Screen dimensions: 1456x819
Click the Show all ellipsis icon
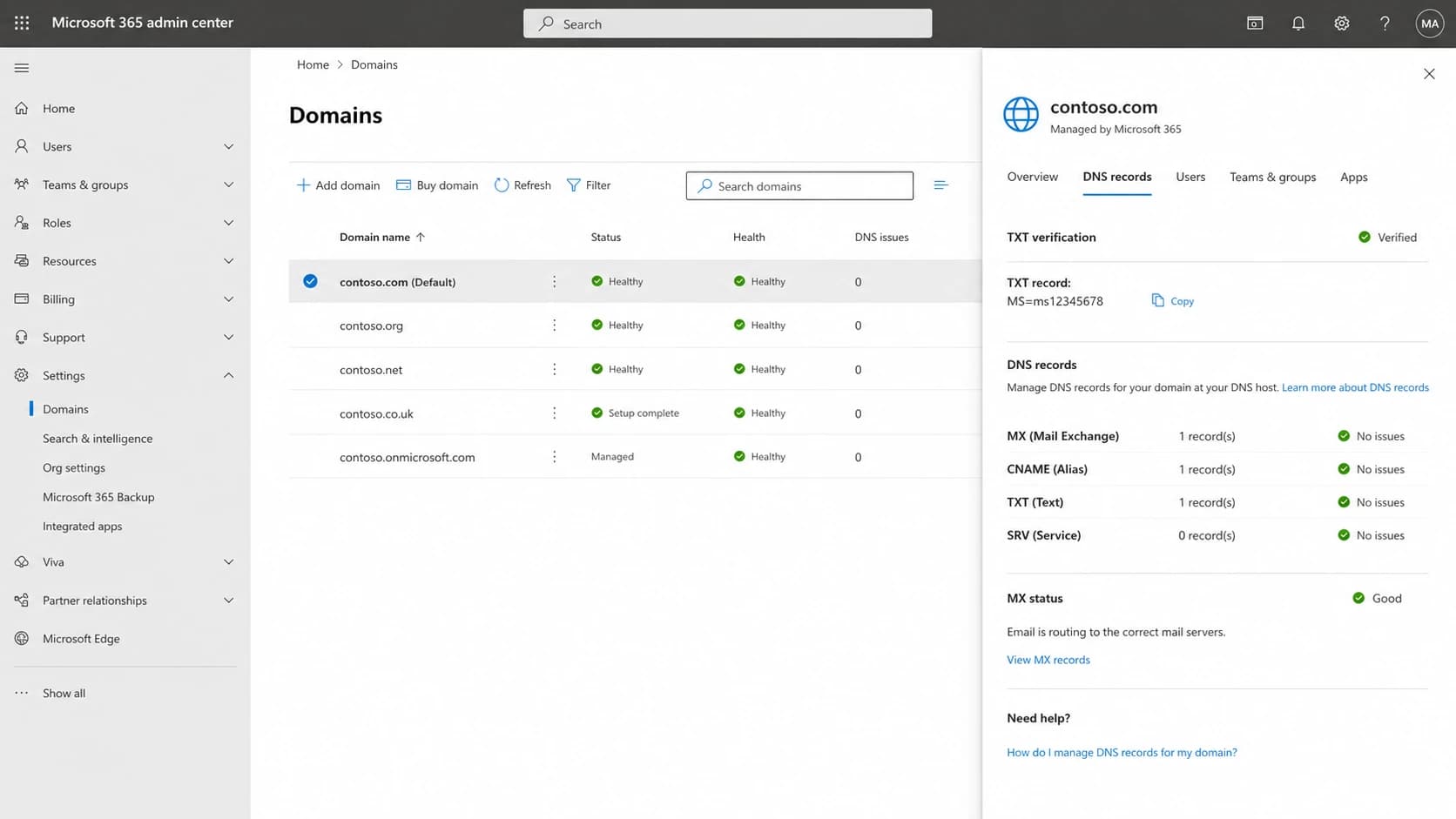22,693
